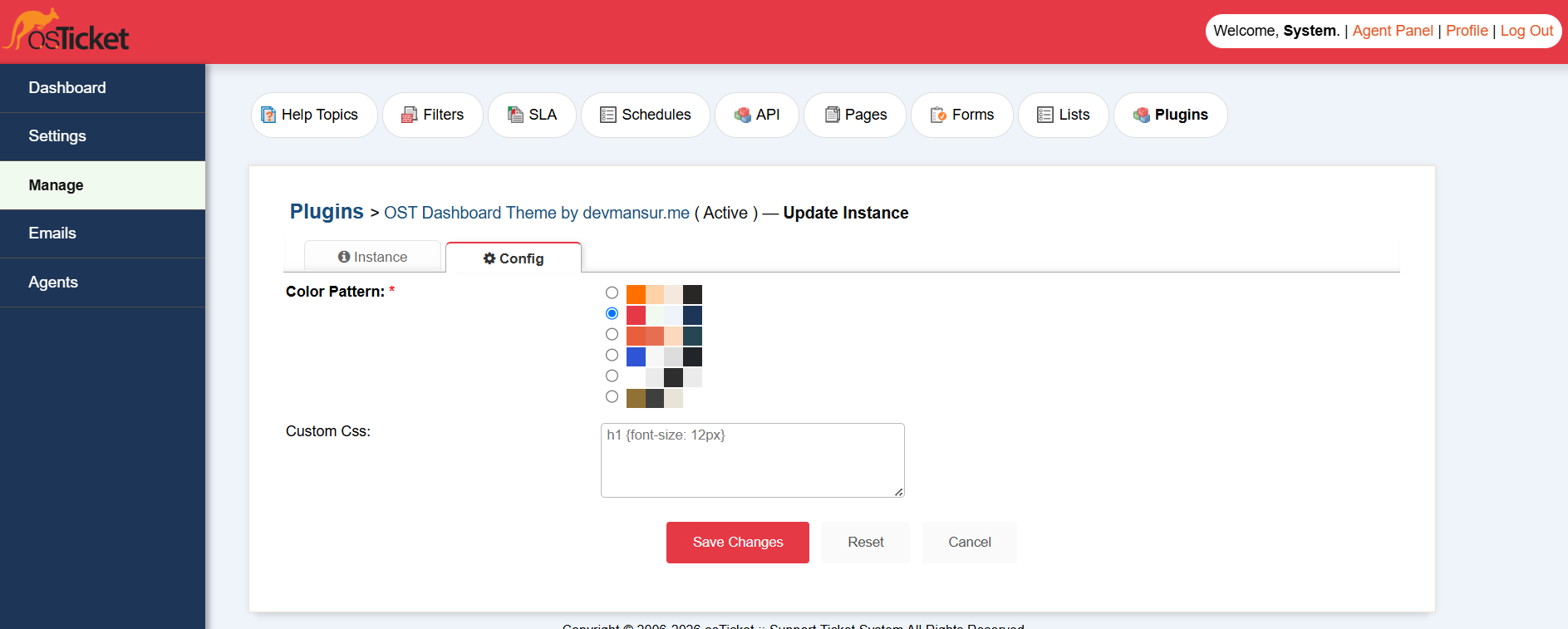Switch to the Instance tab
The width and height of the screenshot is (1568, 629).
click(x=372, y=257)
